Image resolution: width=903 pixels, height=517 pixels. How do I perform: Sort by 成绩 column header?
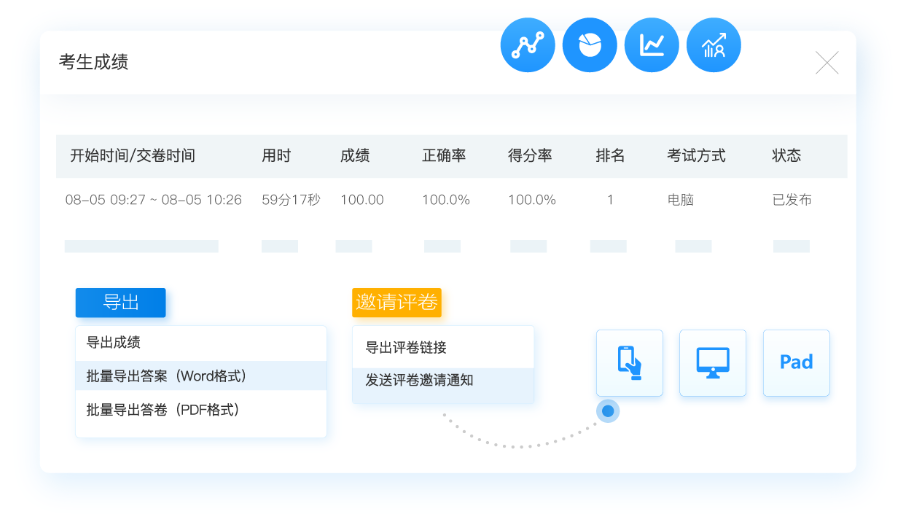click(355, 156)
